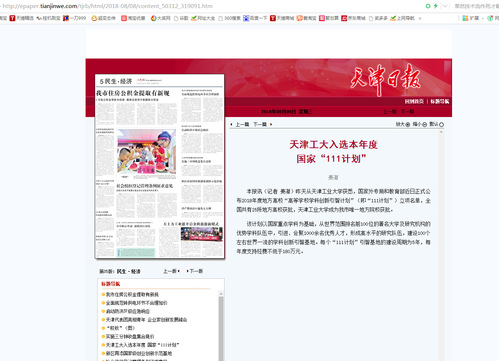
Task: Open 标题导航 in the red header
Action: [x=440, y=101]
